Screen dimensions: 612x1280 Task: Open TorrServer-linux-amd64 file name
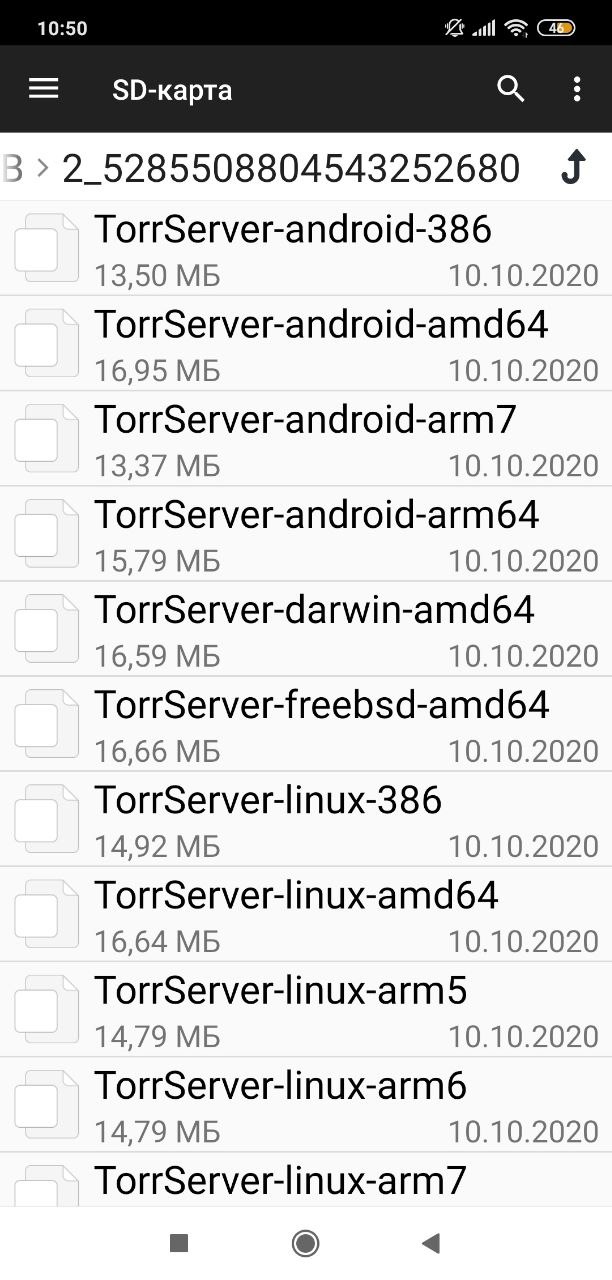click(296, 895)
